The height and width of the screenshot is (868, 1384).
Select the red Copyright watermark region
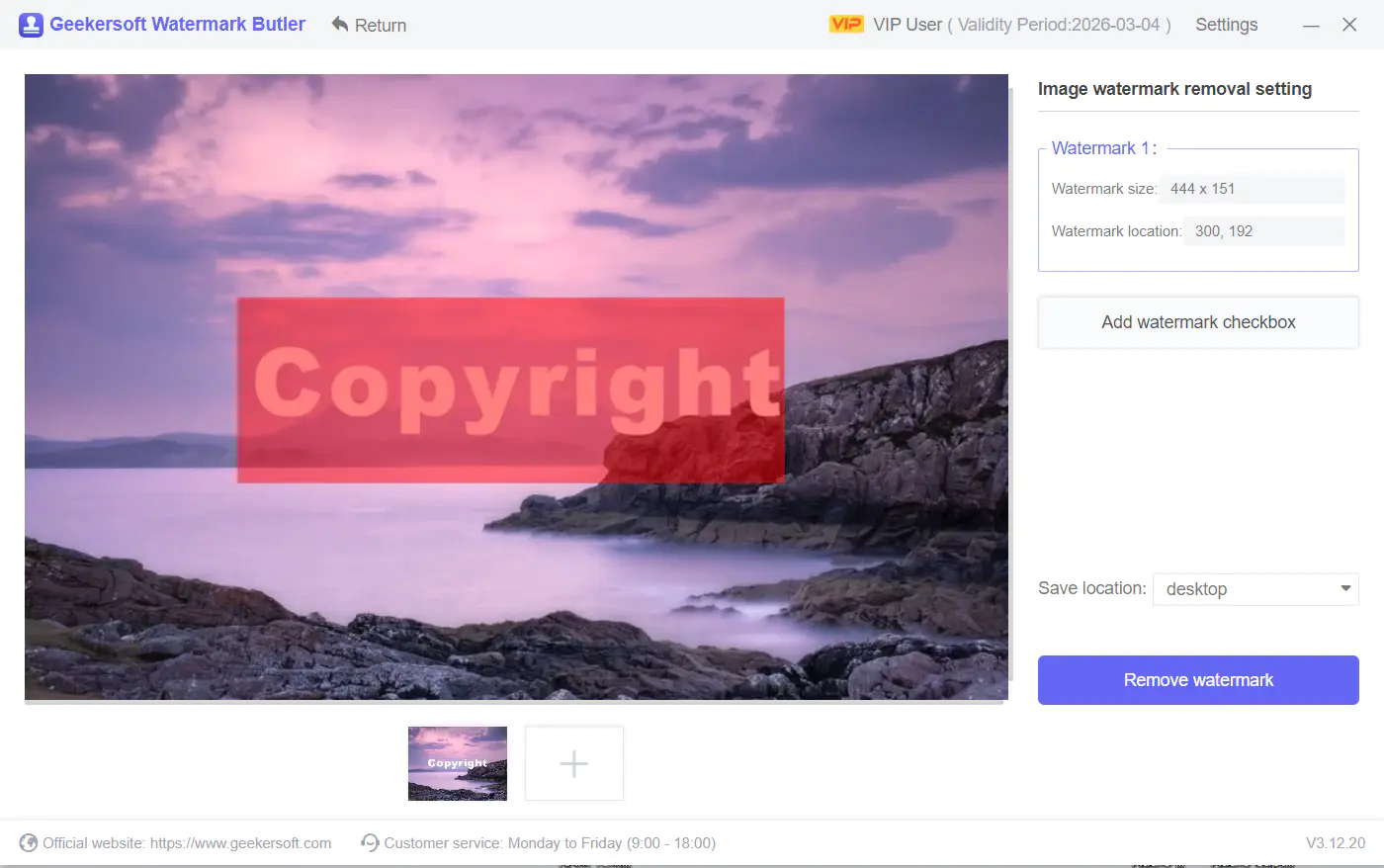pos(510,388)
